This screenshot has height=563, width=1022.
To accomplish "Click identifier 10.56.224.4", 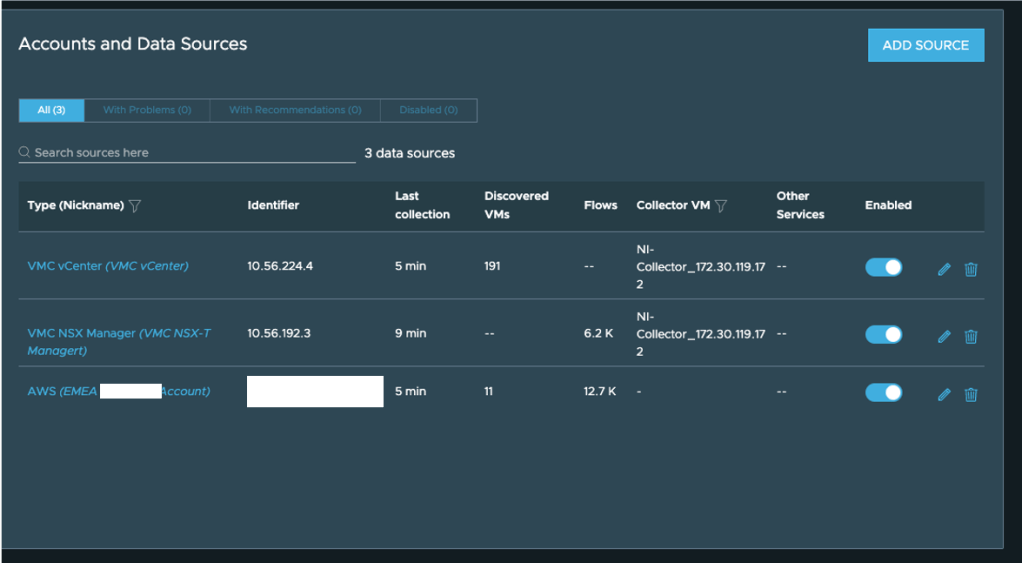I will click(280, 266).
